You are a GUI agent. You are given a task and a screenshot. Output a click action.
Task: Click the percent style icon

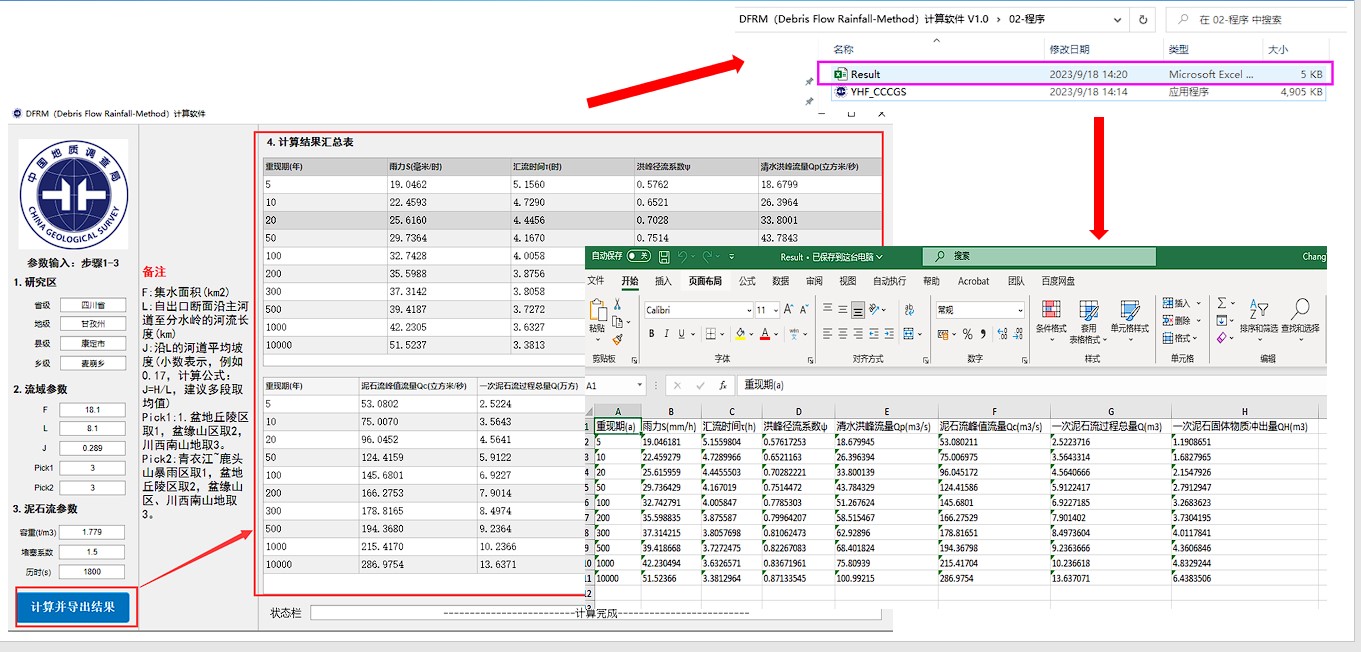coord(968,334)
